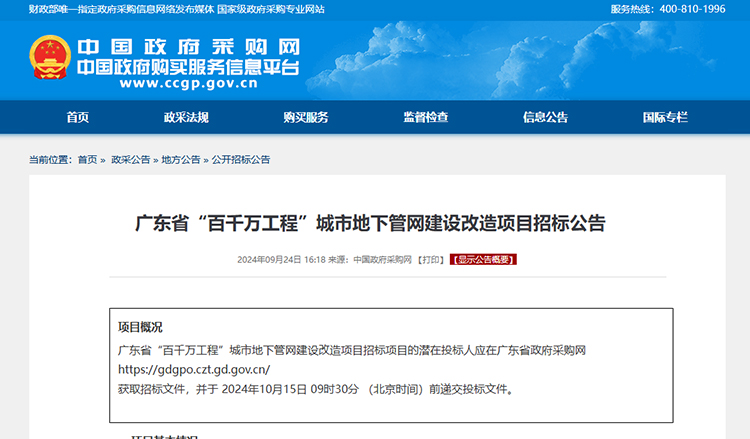Click the deadline text 2024年10月15日 09时30分
Screen dimensions: 750x439
[x=290, y=389]
